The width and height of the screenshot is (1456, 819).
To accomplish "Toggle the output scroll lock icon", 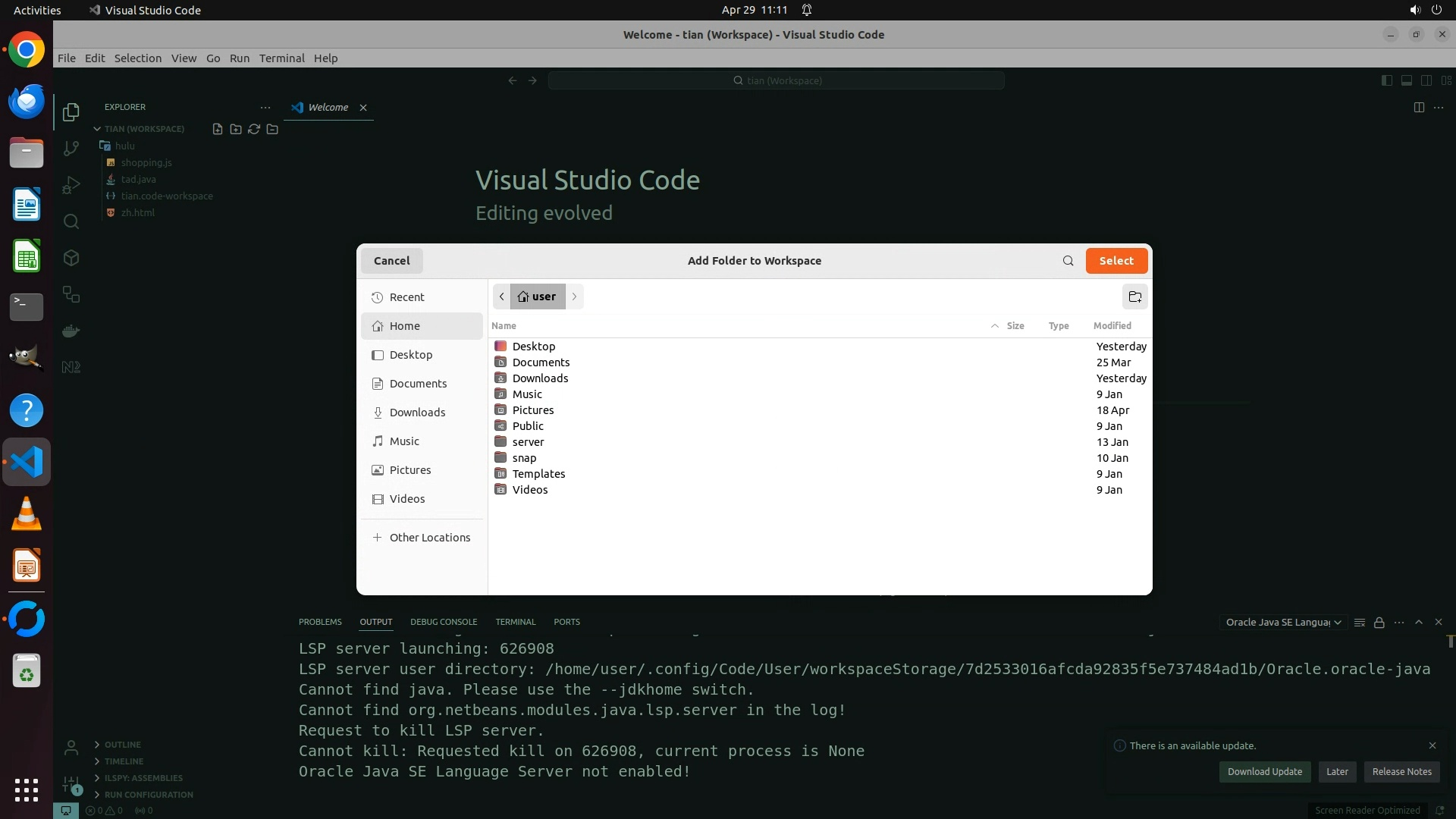I will [1379, 623].
